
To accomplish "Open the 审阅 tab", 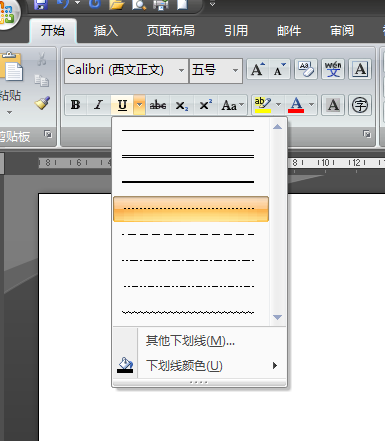I will click(342, 31).
